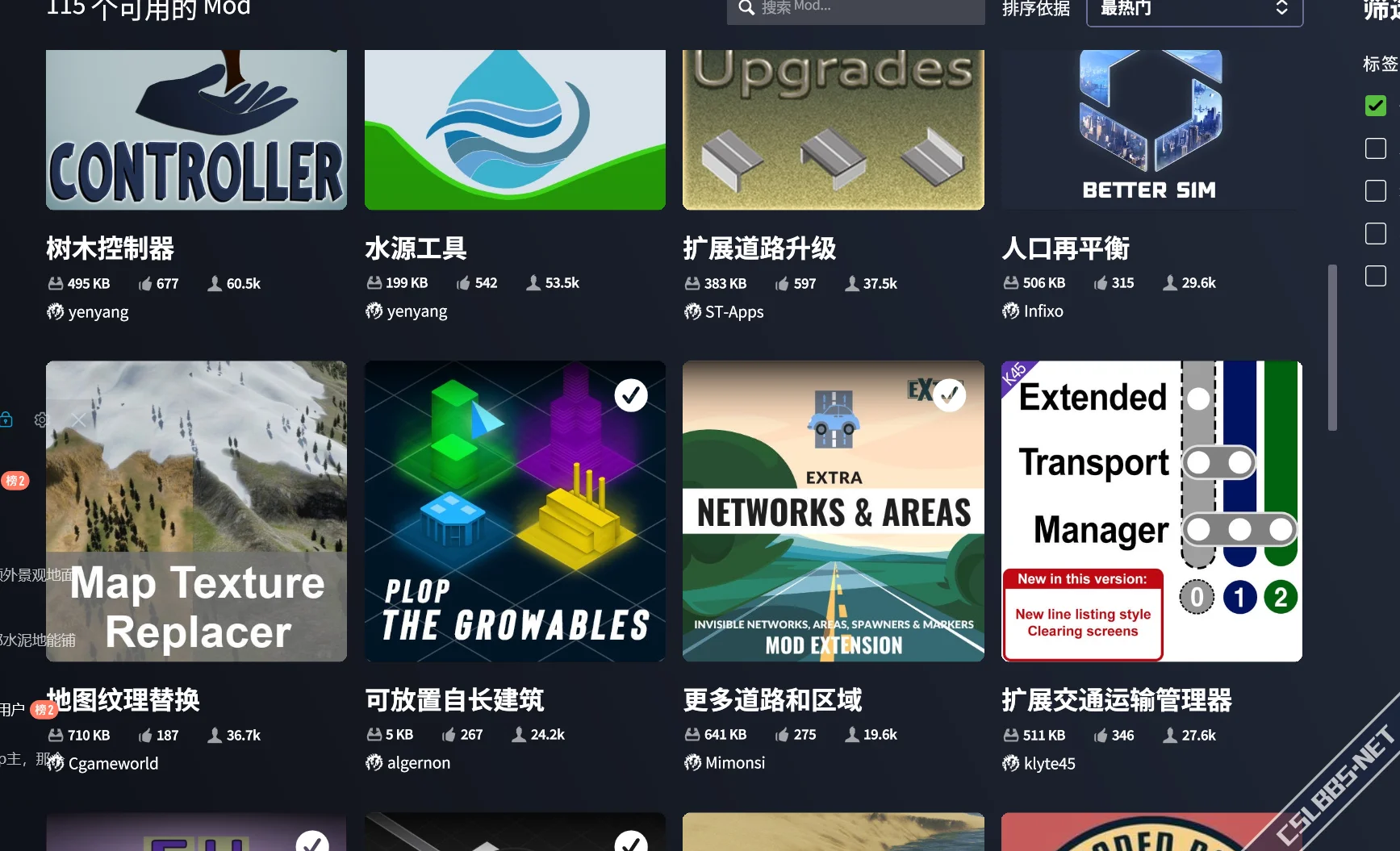Click sort dropdown up-down arrows
Viewport: 1400px width, 851px height.
[x=1281, y=8]
